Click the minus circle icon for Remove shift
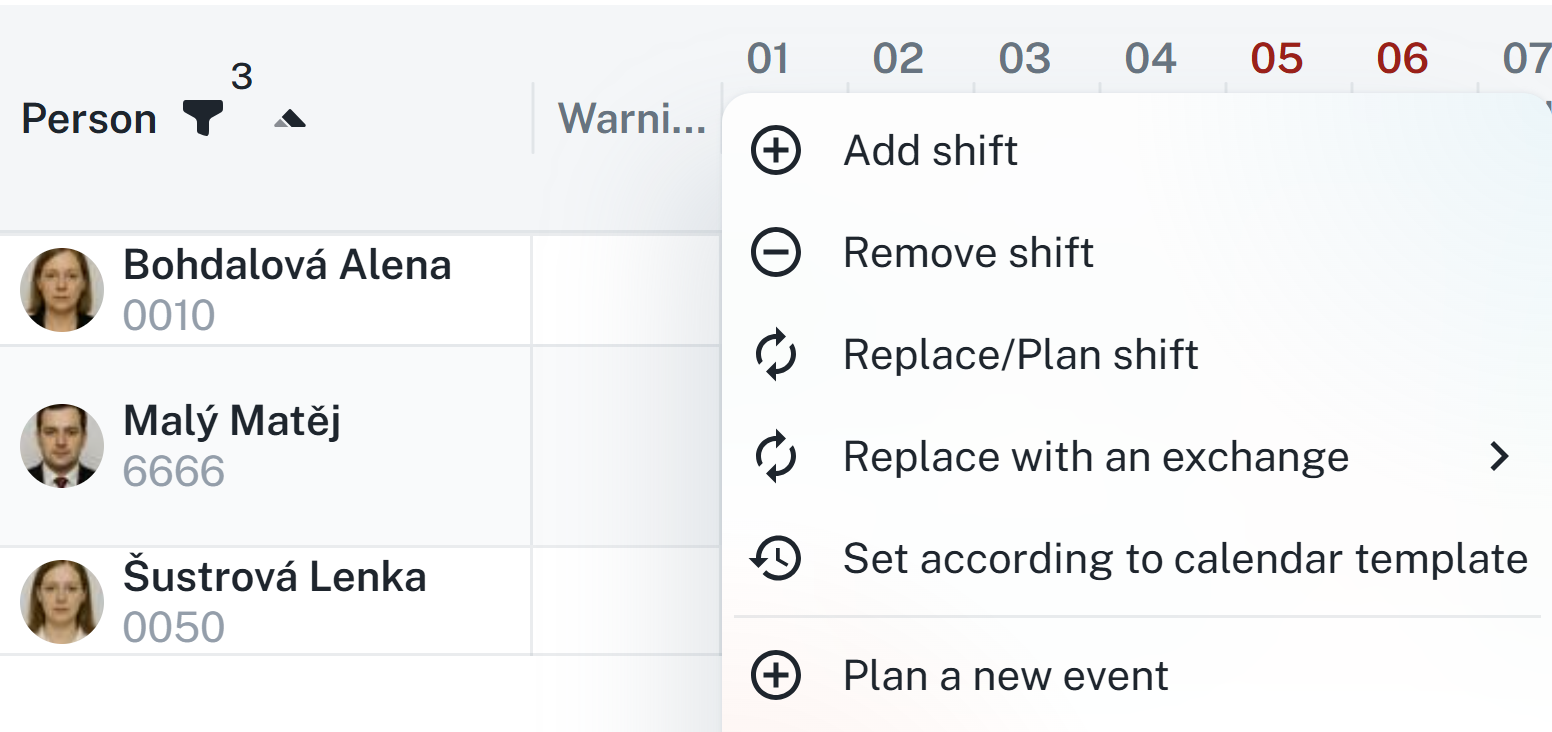Image resolution: width=1552 pixels, height=732 pixels. 776,253
